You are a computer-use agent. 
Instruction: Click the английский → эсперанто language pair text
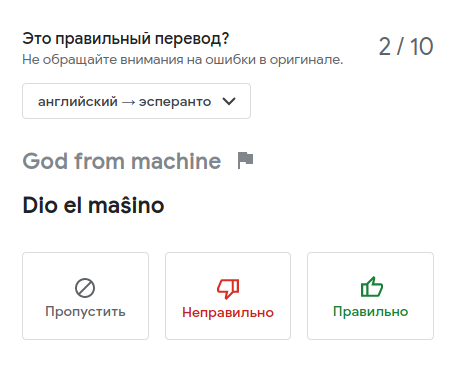tap(124, 101)
